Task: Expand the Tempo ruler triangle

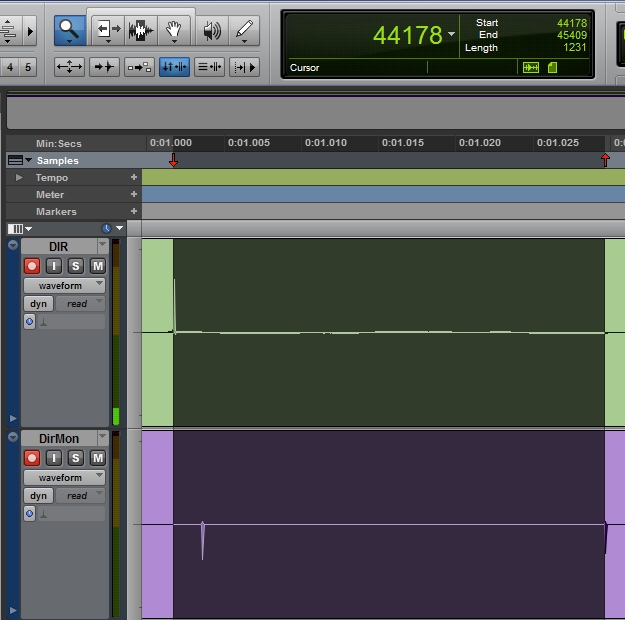Action: point(19,178)
